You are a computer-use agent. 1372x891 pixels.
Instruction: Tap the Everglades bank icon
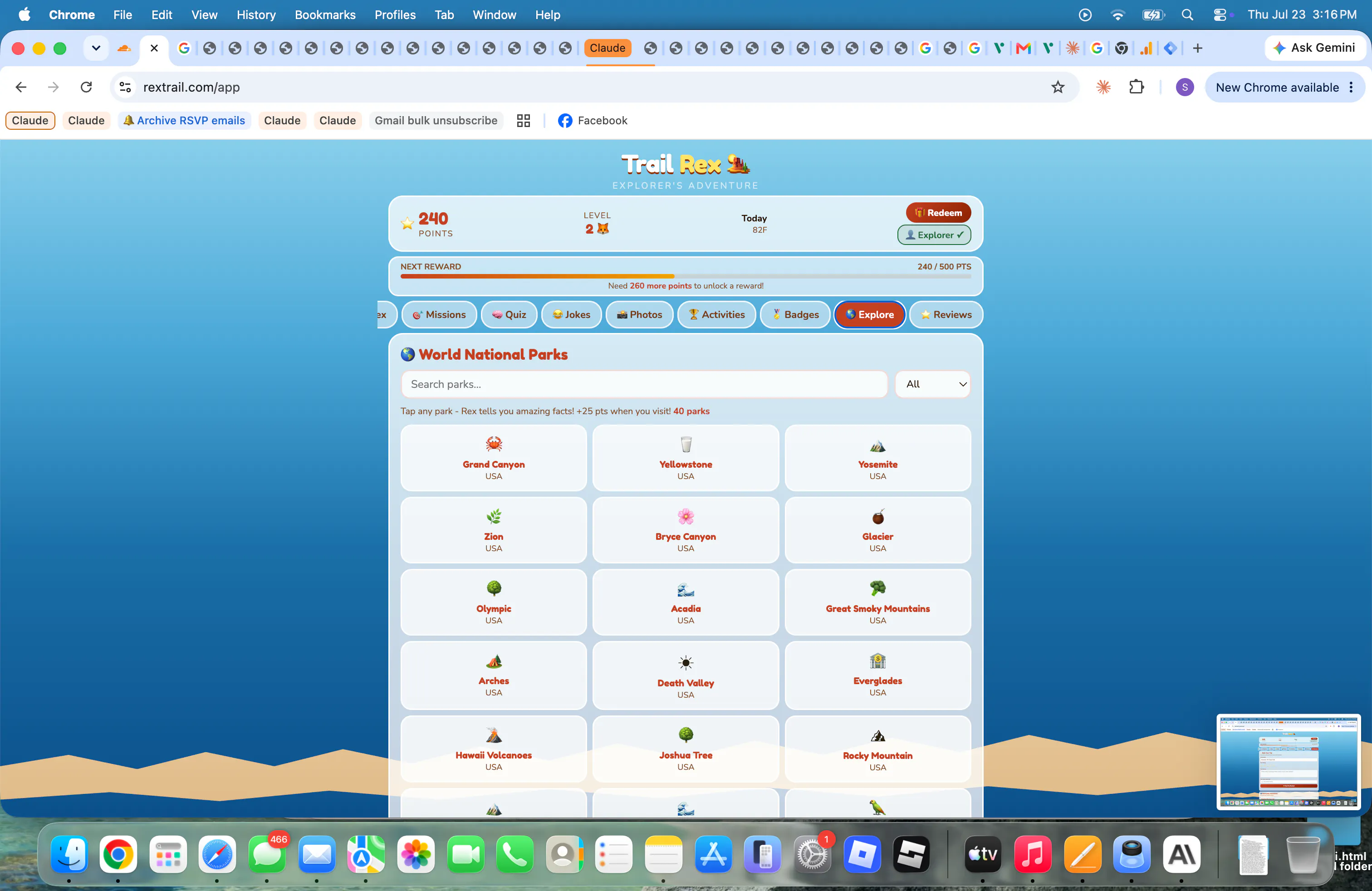pyautogui.click(x=877, y=661)
